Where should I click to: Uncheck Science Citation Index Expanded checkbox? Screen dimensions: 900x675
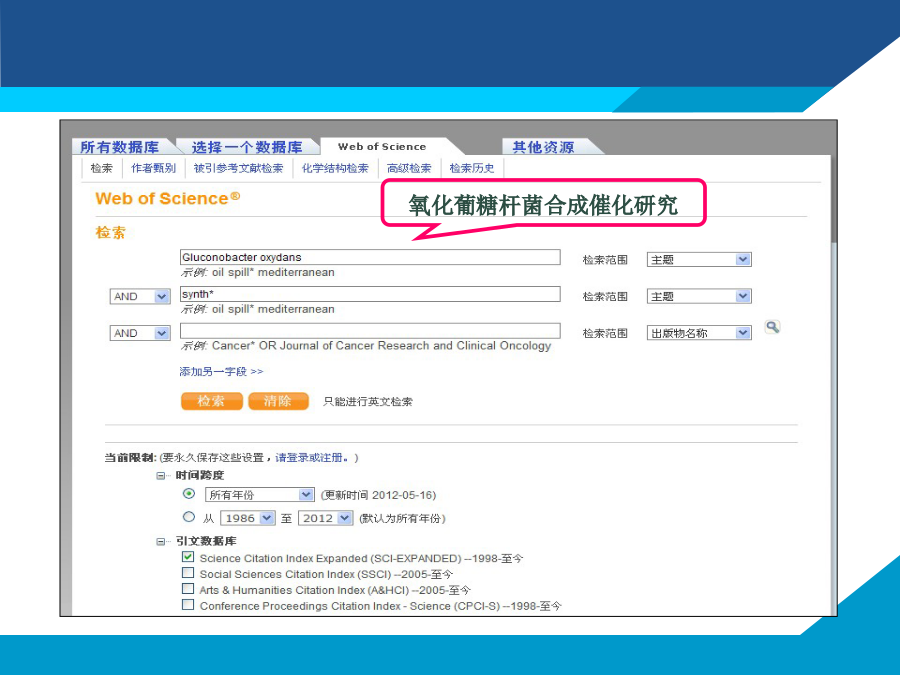188,556
